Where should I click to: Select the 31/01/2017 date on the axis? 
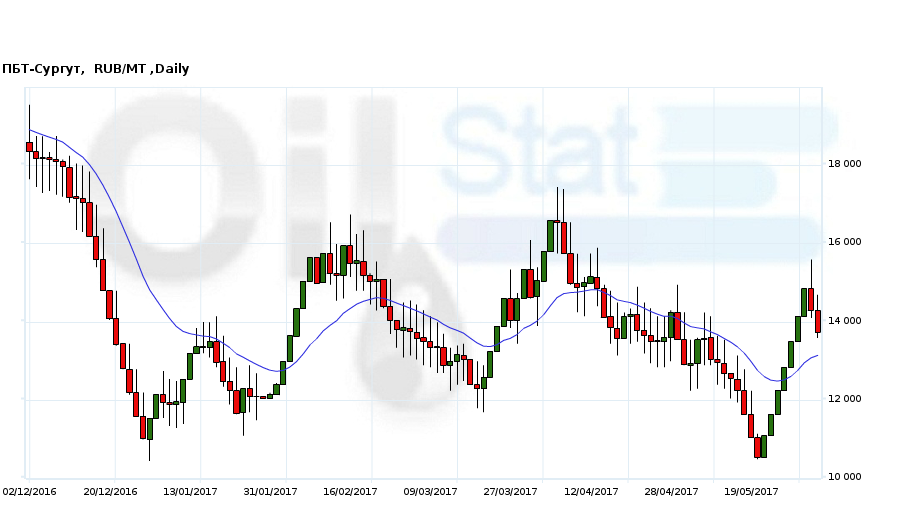pyautogui.click(x=270, y=491)
